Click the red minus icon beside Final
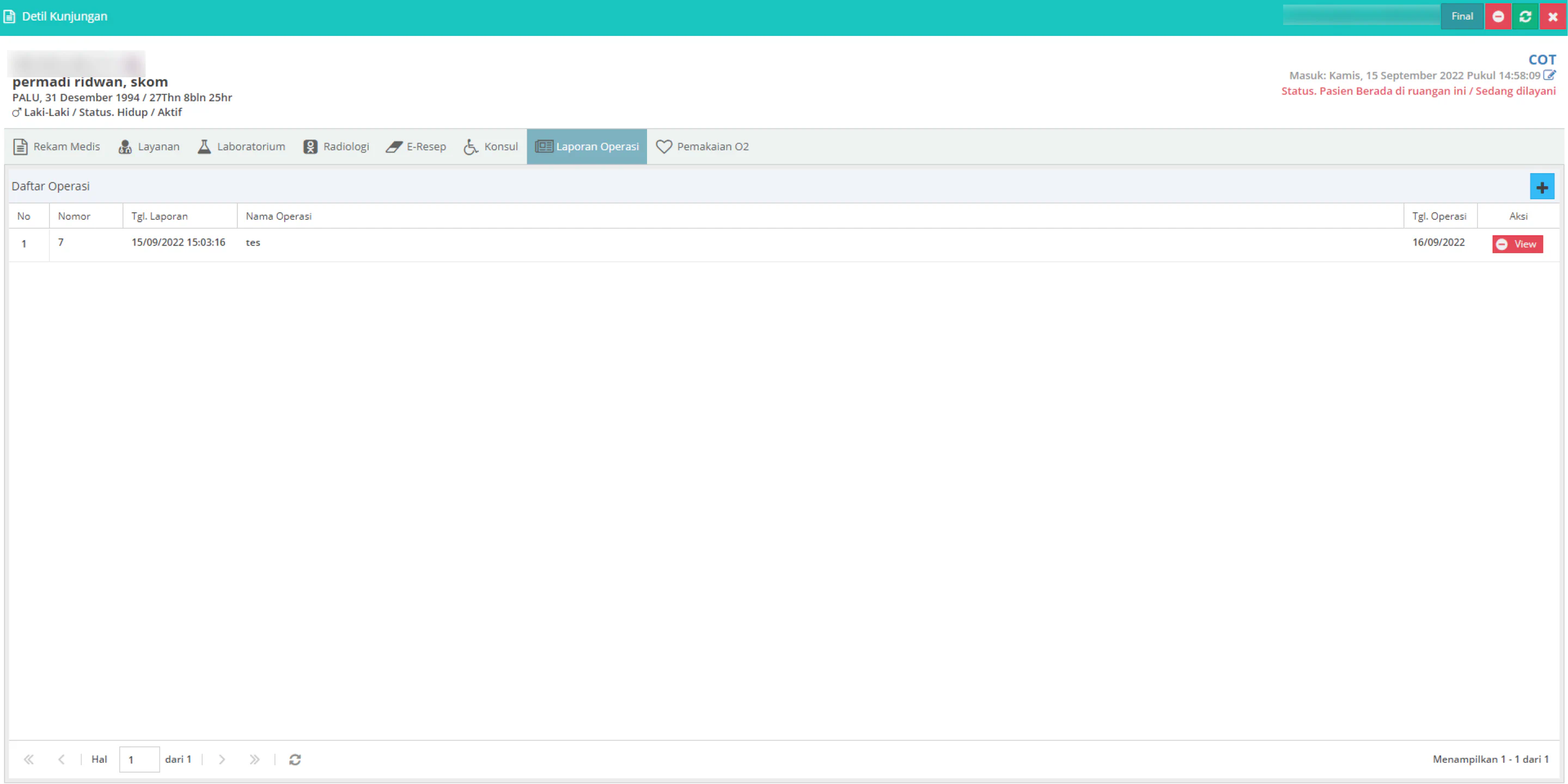This screenshot has width=1568, height=784. (1498, 16)
